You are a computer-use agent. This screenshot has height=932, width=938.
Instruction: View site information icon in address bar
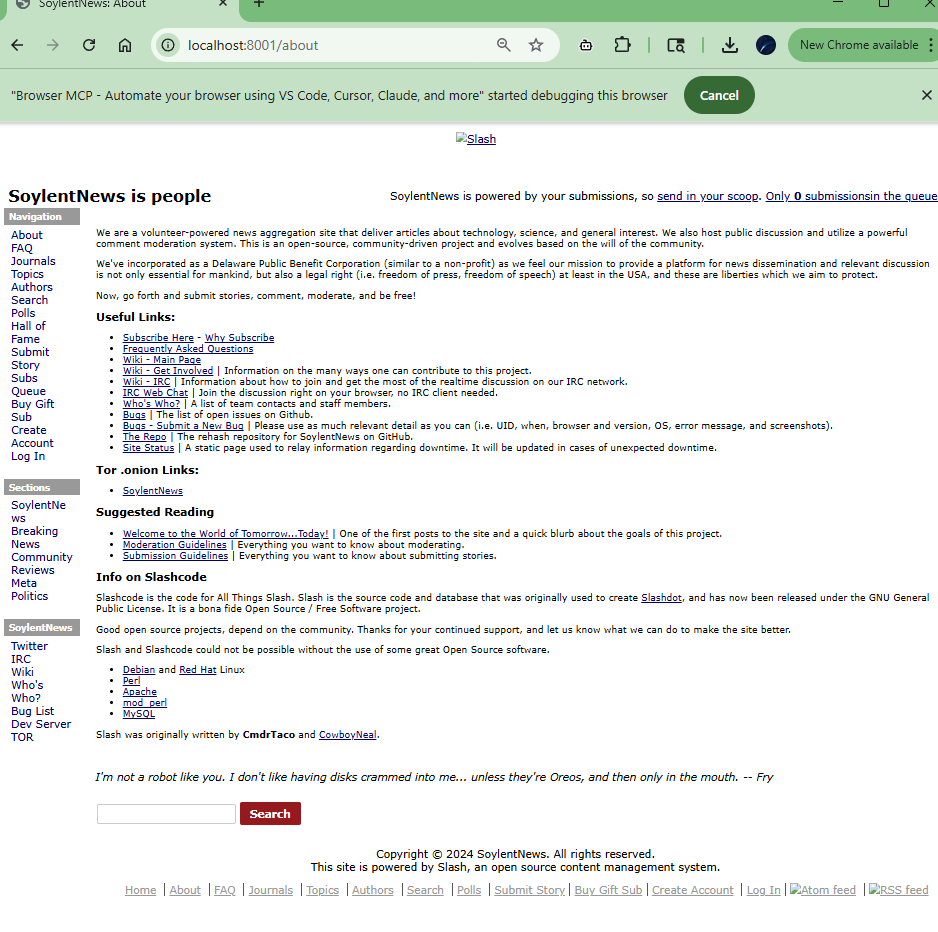pyautogui.click(x=168, y=45)
